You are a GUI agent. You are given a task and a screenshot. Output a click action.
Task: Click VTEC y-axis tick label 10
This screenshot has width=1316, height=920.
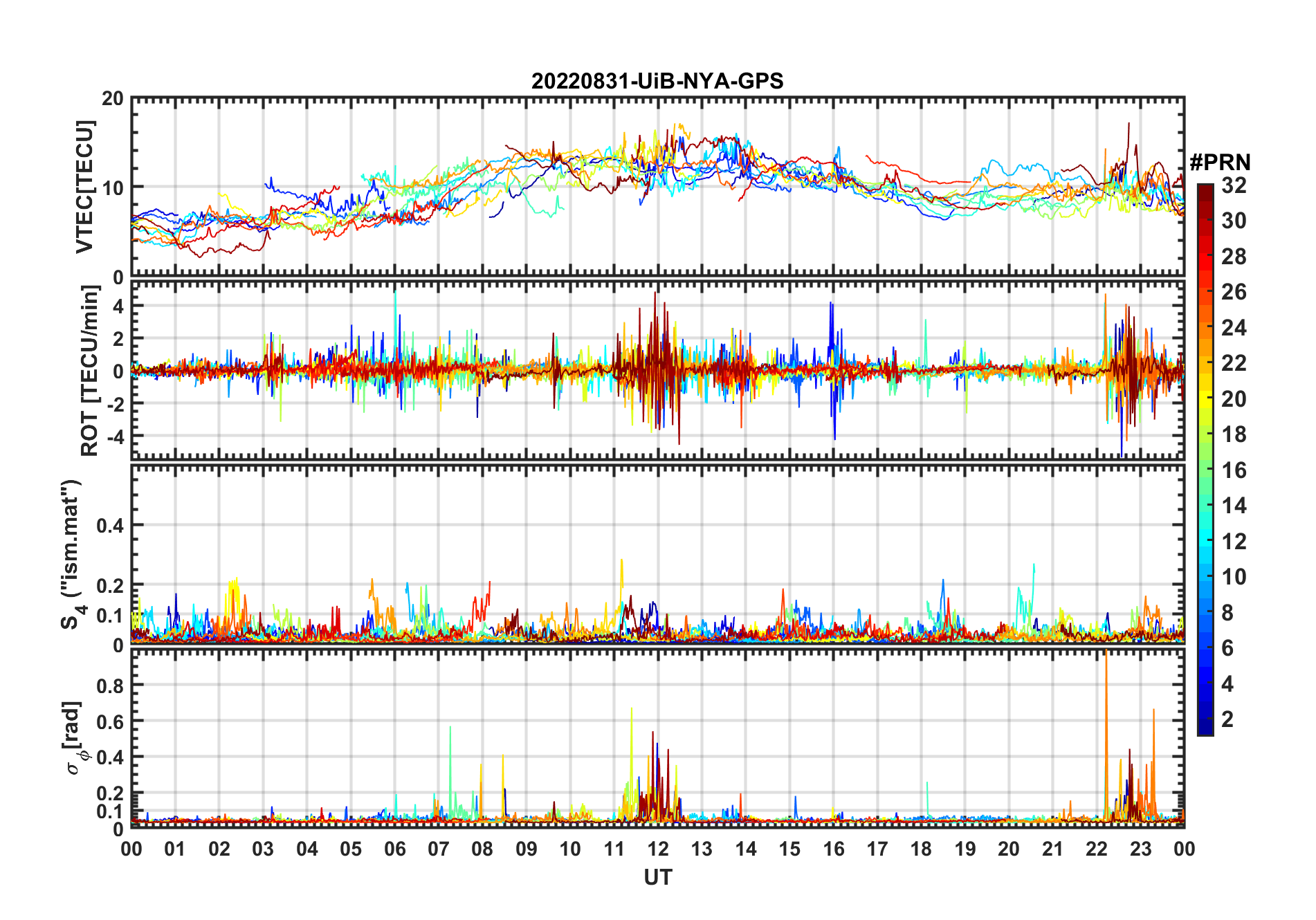(x=113, y=187)
